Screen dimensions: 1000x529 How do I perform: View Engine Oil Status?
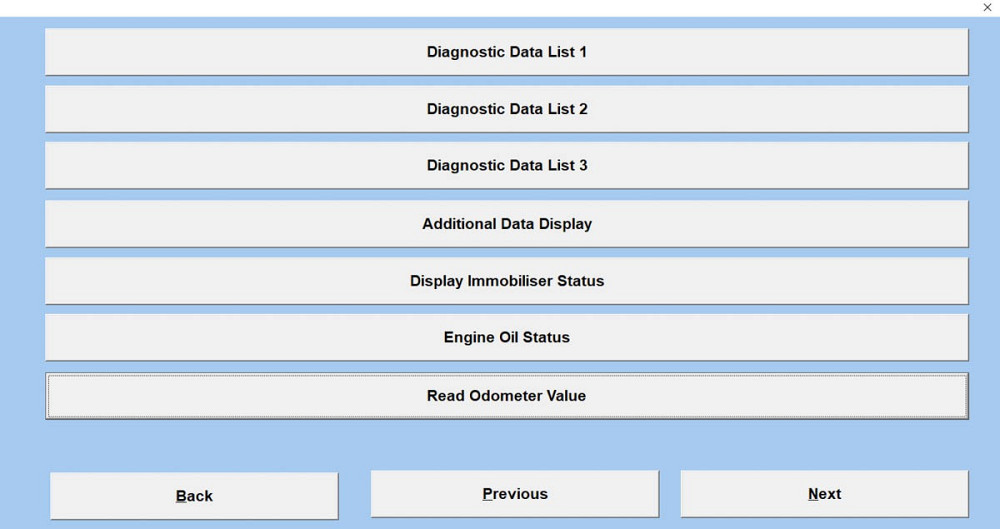pos(506,337)
